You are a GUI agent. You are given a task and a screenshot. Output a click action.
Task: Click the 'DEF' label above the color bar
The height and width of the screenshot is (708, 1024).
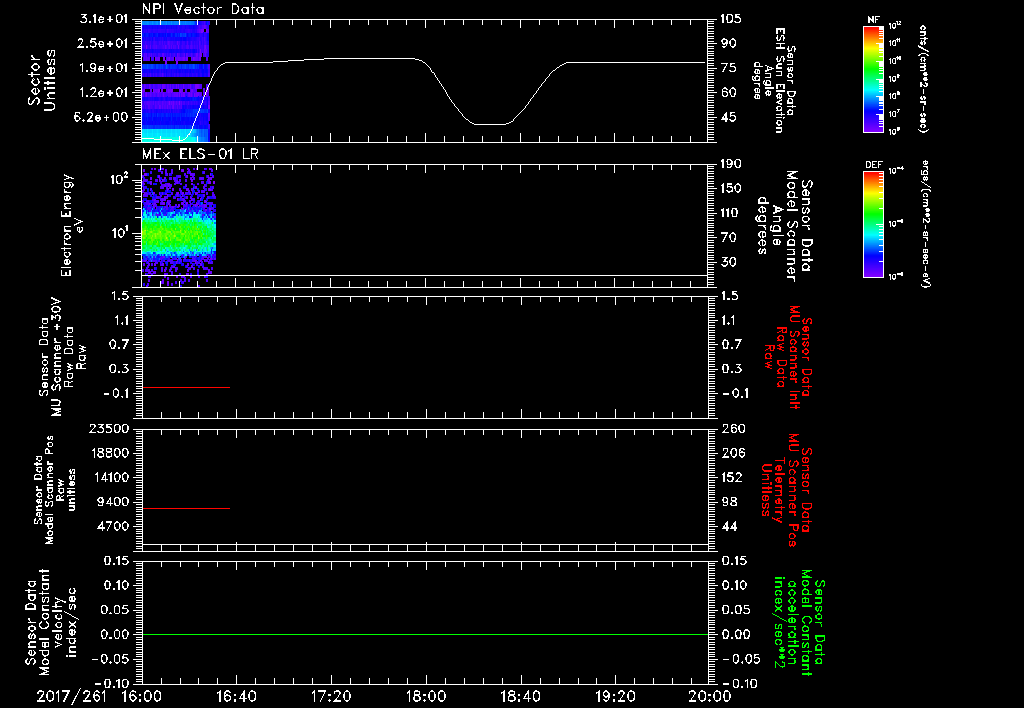point(873,165)
